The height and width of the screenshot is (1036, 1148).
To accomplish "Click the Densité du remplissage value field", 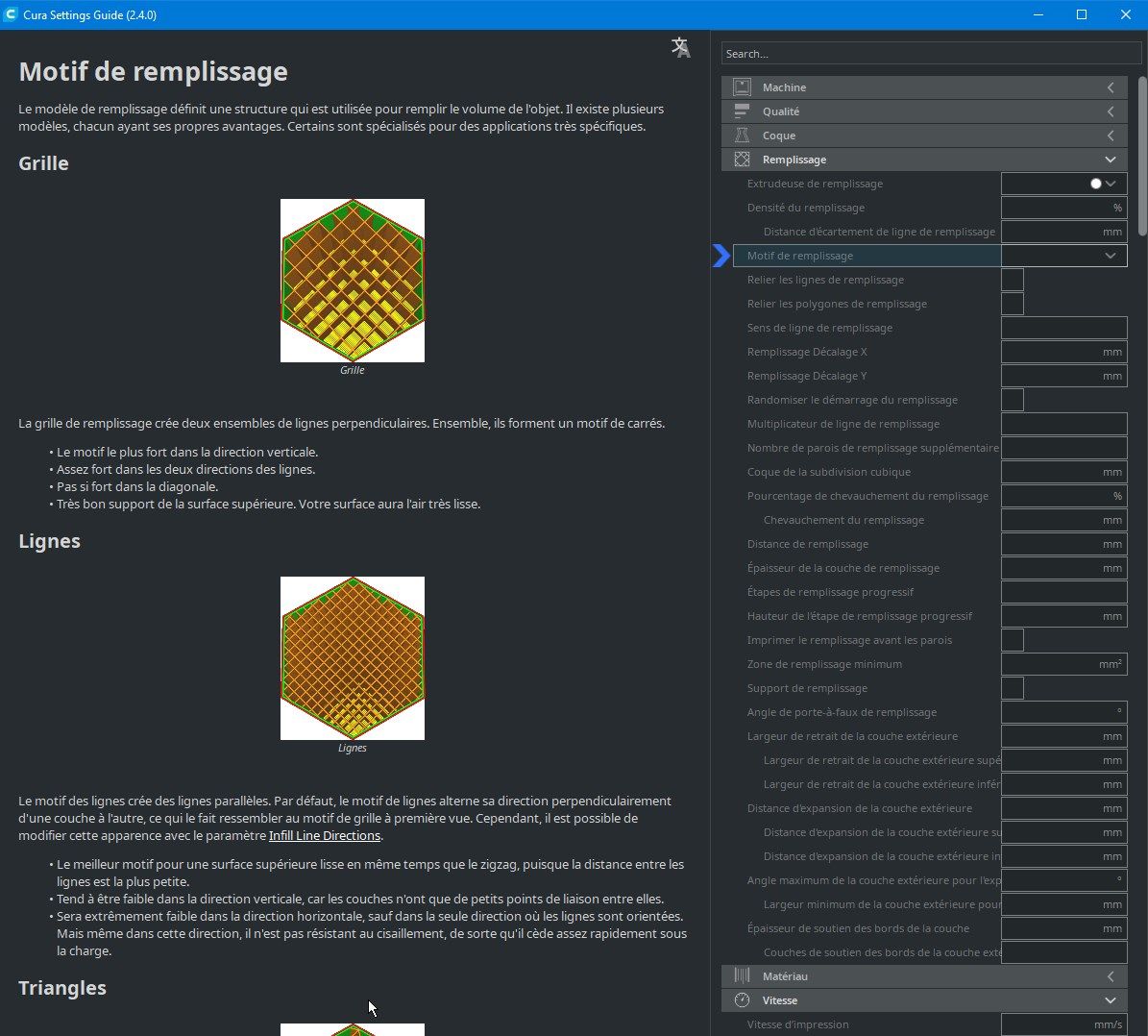I will click(1063, 209).
